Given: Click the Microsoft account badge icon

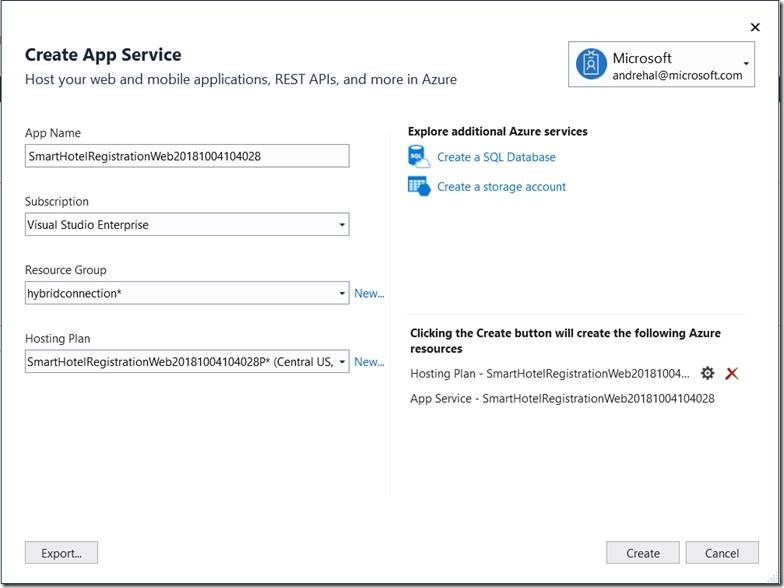Looking at the screenshot, I should point(591,64).
